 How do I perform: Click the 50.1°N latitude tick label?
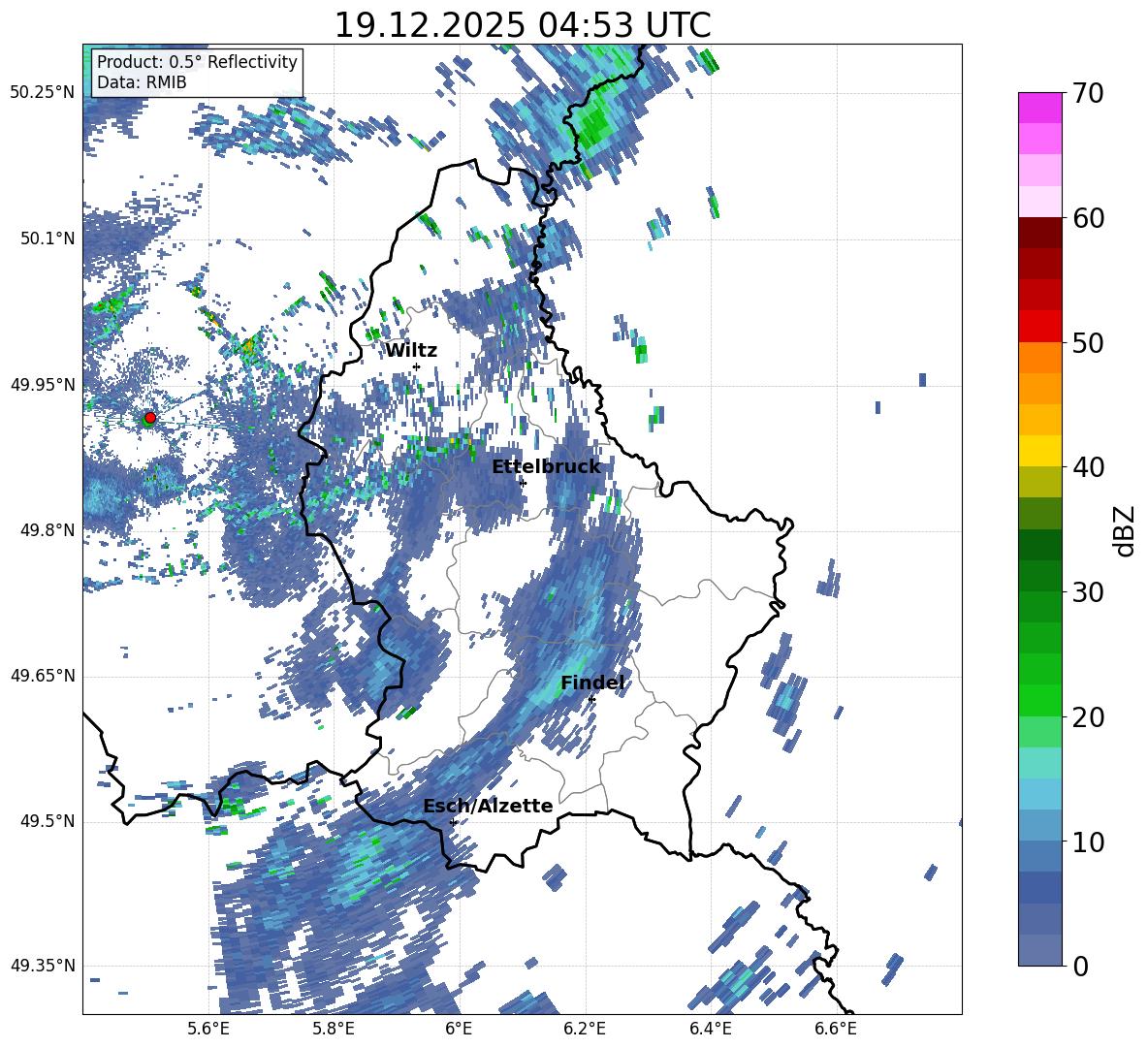tap(47, 238)
